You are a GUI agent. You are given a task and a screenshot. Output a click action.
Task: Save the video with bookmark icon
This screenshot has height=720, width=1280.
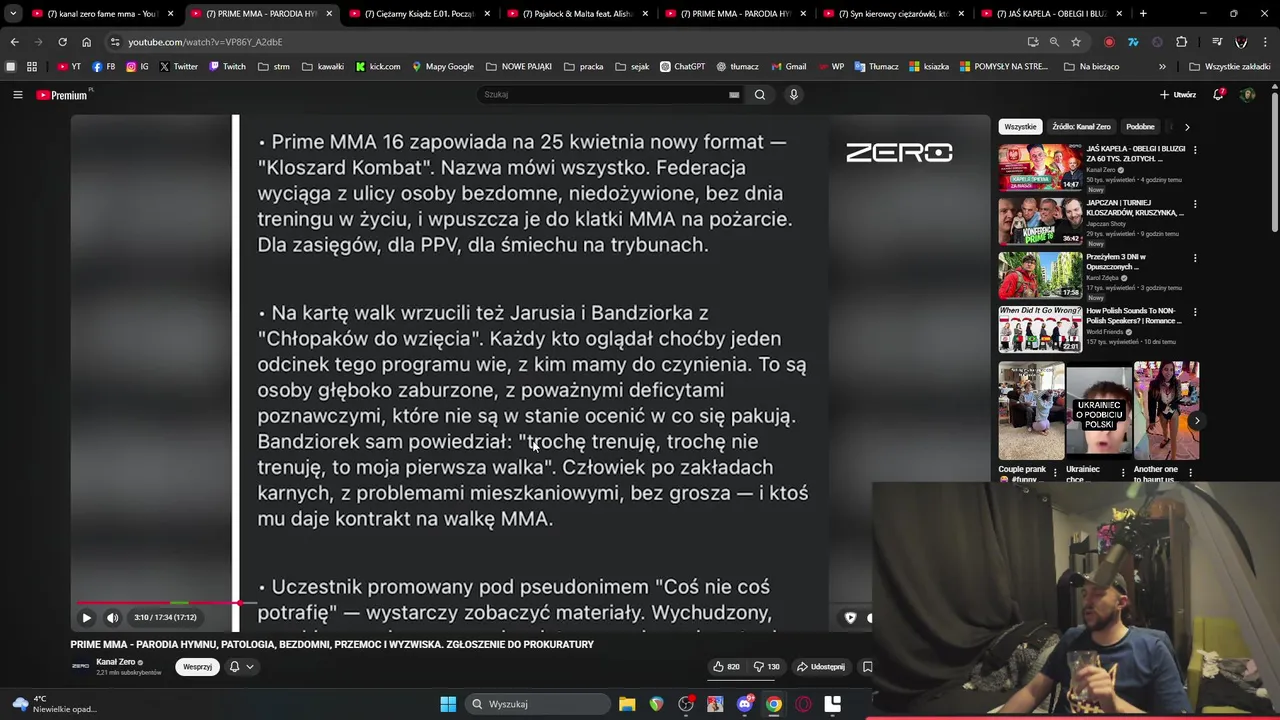pos(867,666)
